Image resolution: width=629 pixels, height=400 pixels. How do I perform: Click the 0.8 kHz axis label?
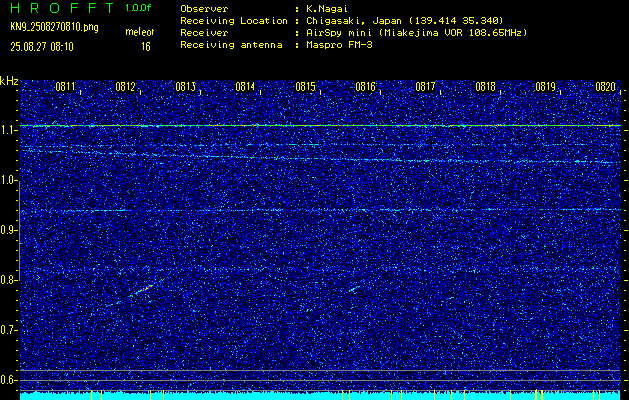[x=8, y=280]
